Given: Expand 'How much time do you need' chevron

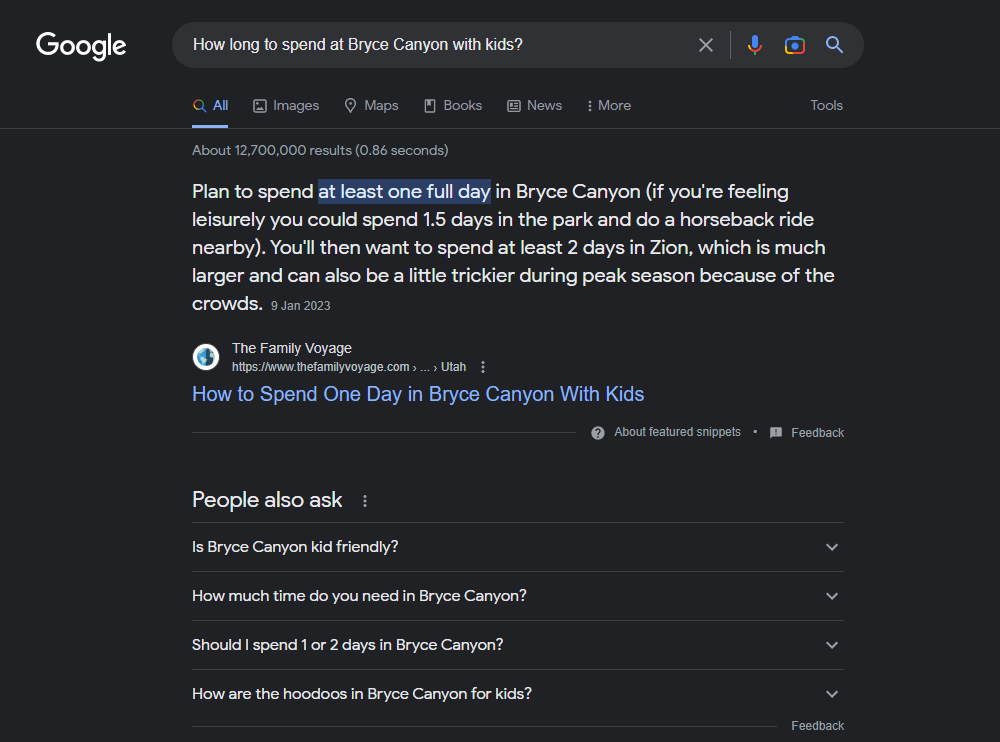Looking at the screenshot, I should (x=832, y=596).
